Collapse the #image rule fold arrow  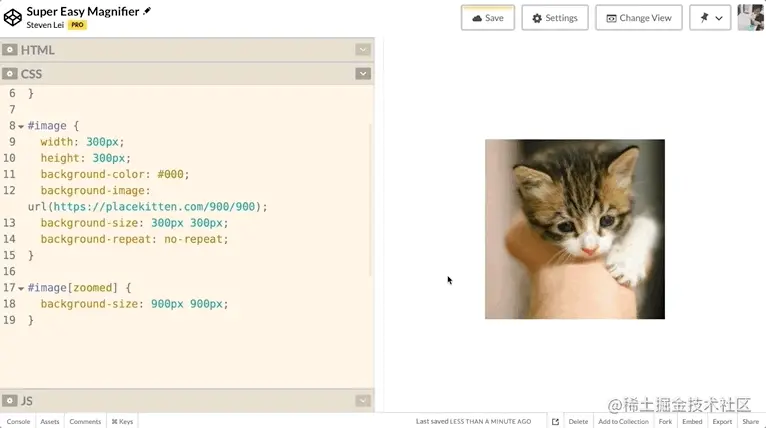[21, 127]
